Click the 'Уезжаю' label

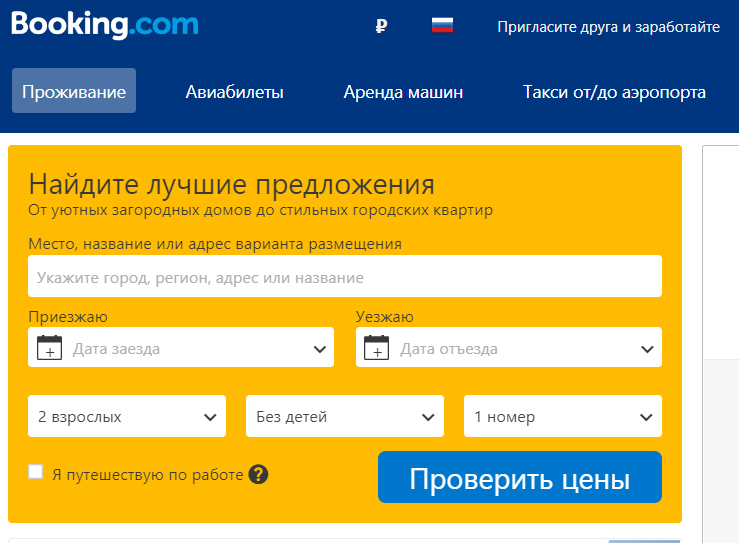coord(385,317)
